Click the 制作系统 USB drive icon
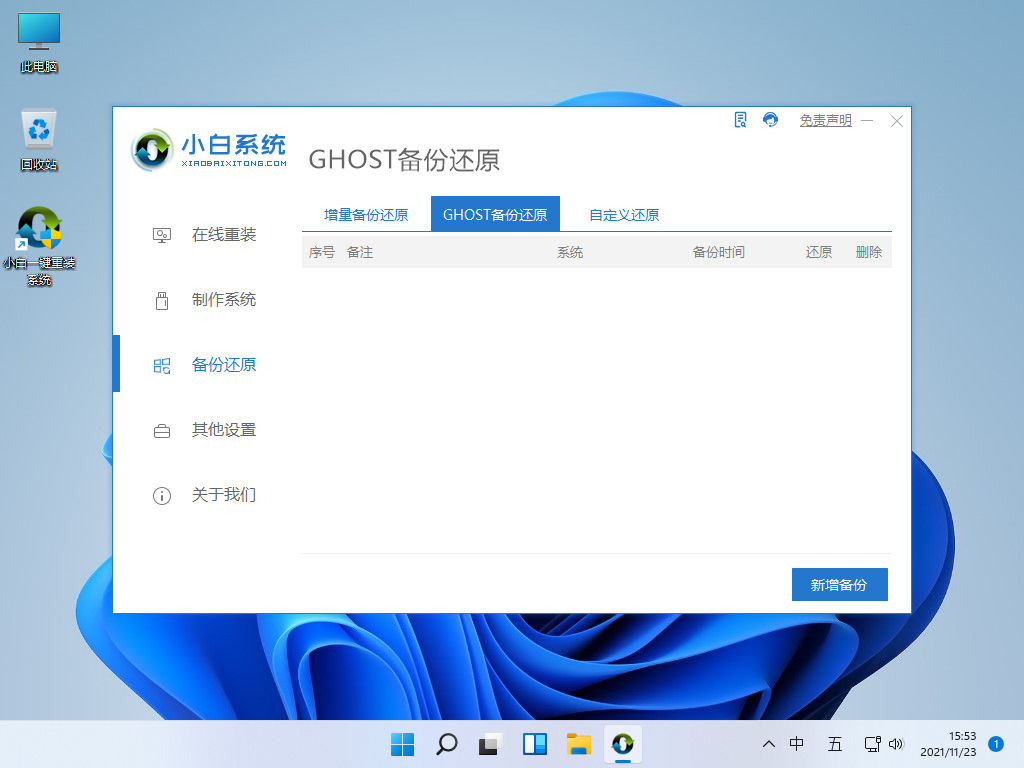Screen dimensions: 1024x768 (x=162, y=300)
